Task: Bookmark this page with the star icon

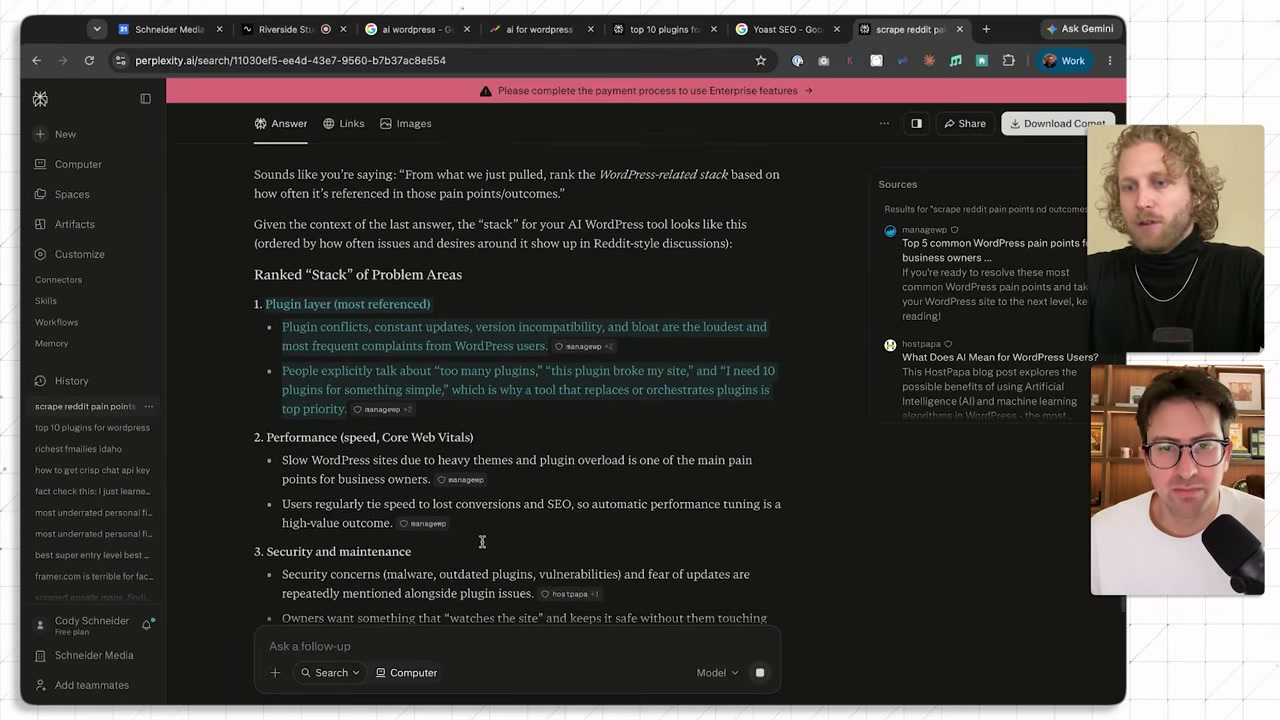Action: pos(761,61)
